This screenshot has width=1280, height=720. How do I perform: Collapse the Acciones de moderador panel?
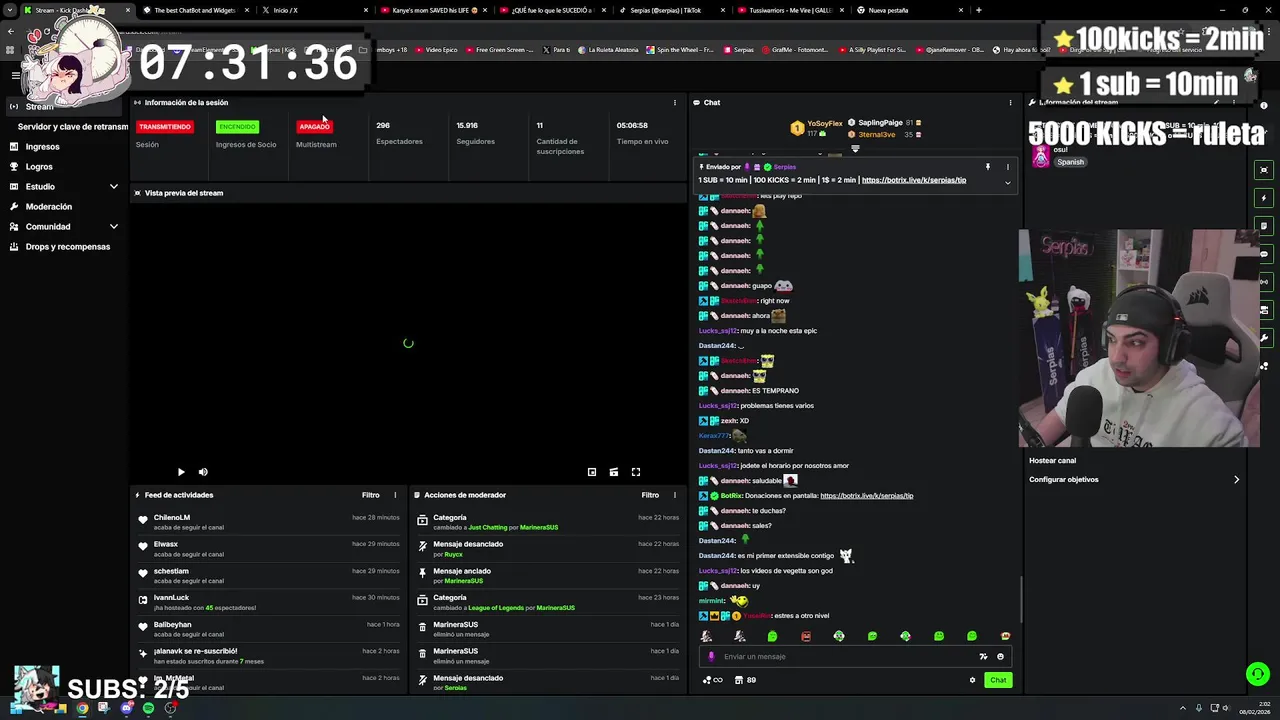417,495
